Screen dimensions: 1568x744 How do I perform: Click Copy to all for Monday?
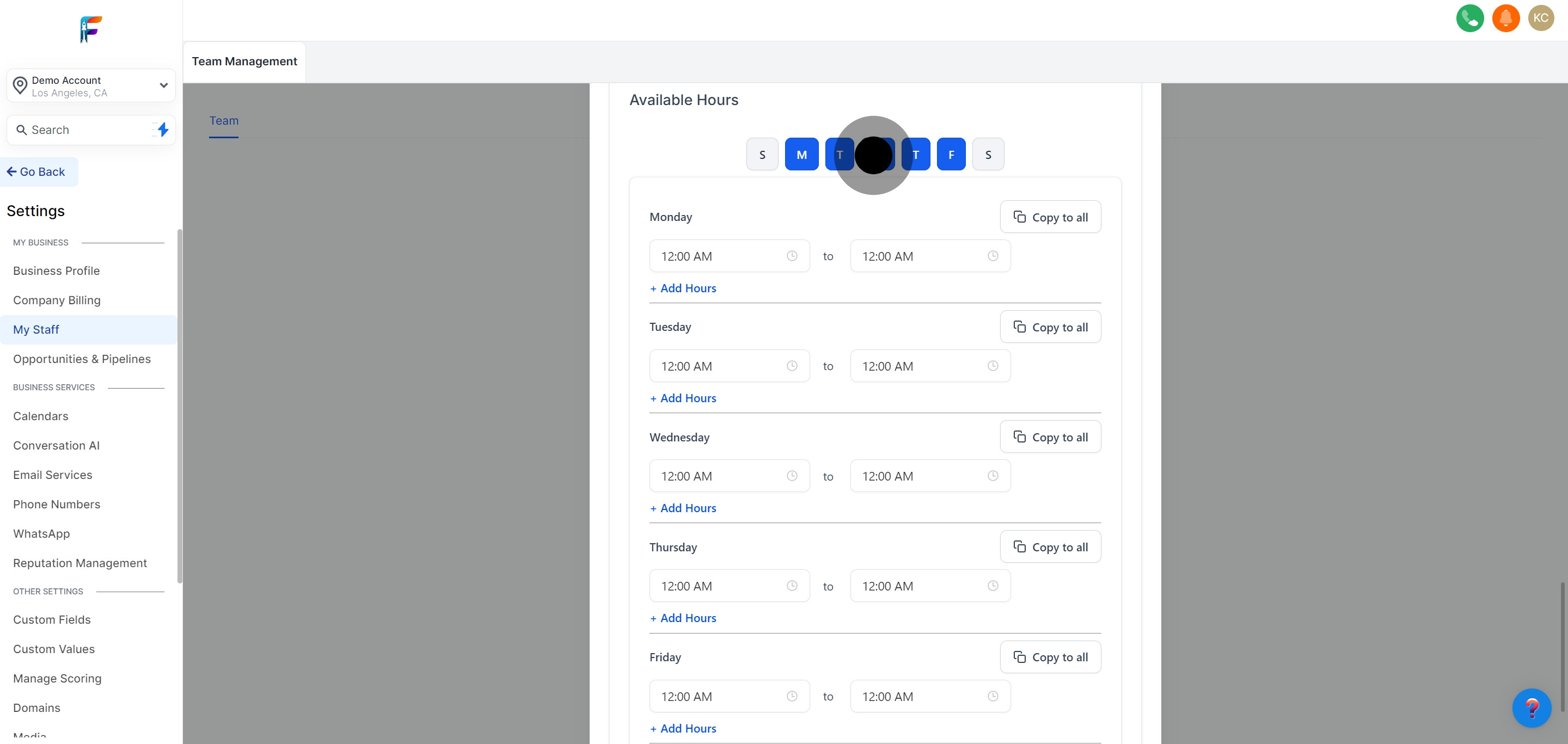(x=1050, y=217)
